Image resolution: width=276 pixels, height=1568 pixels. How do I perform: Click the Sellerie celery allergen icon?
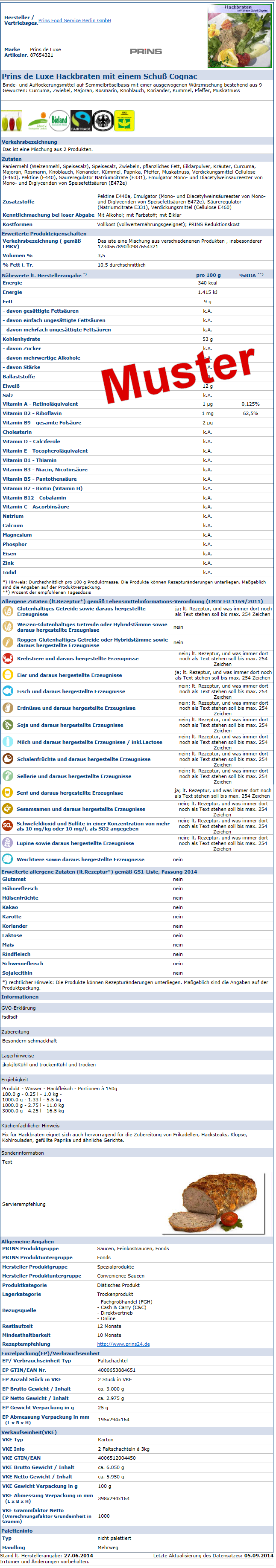coord(8,775)
